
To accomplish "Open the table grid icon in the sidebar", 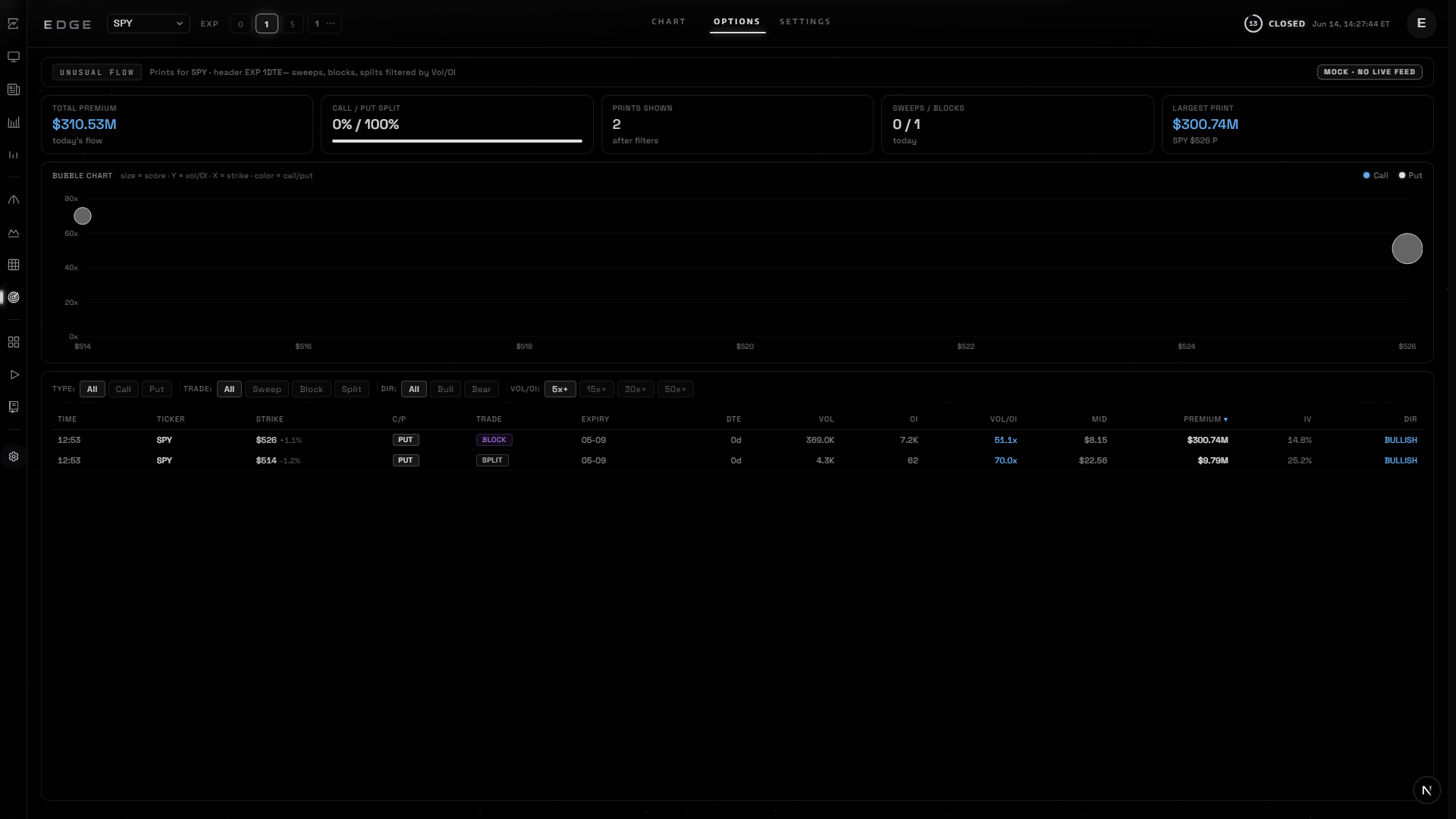I will pyautogui.click(x=13, y=265).
